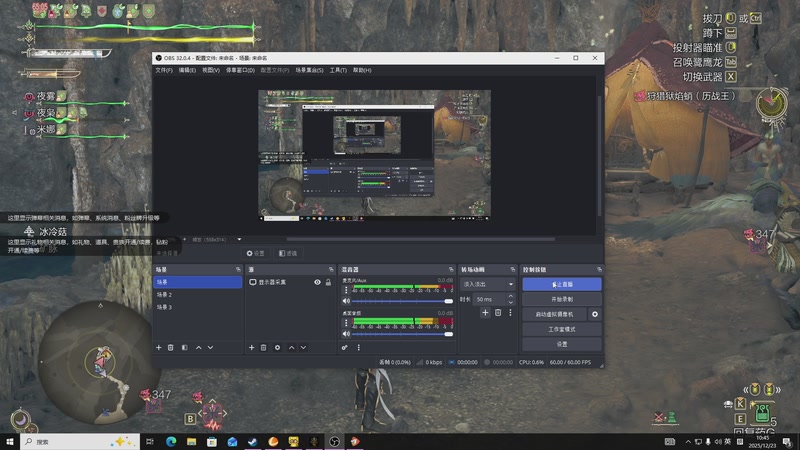Click the source Filters button beside the properties button
This screenshot has height=450, width=800.
[x=288, y=253]
